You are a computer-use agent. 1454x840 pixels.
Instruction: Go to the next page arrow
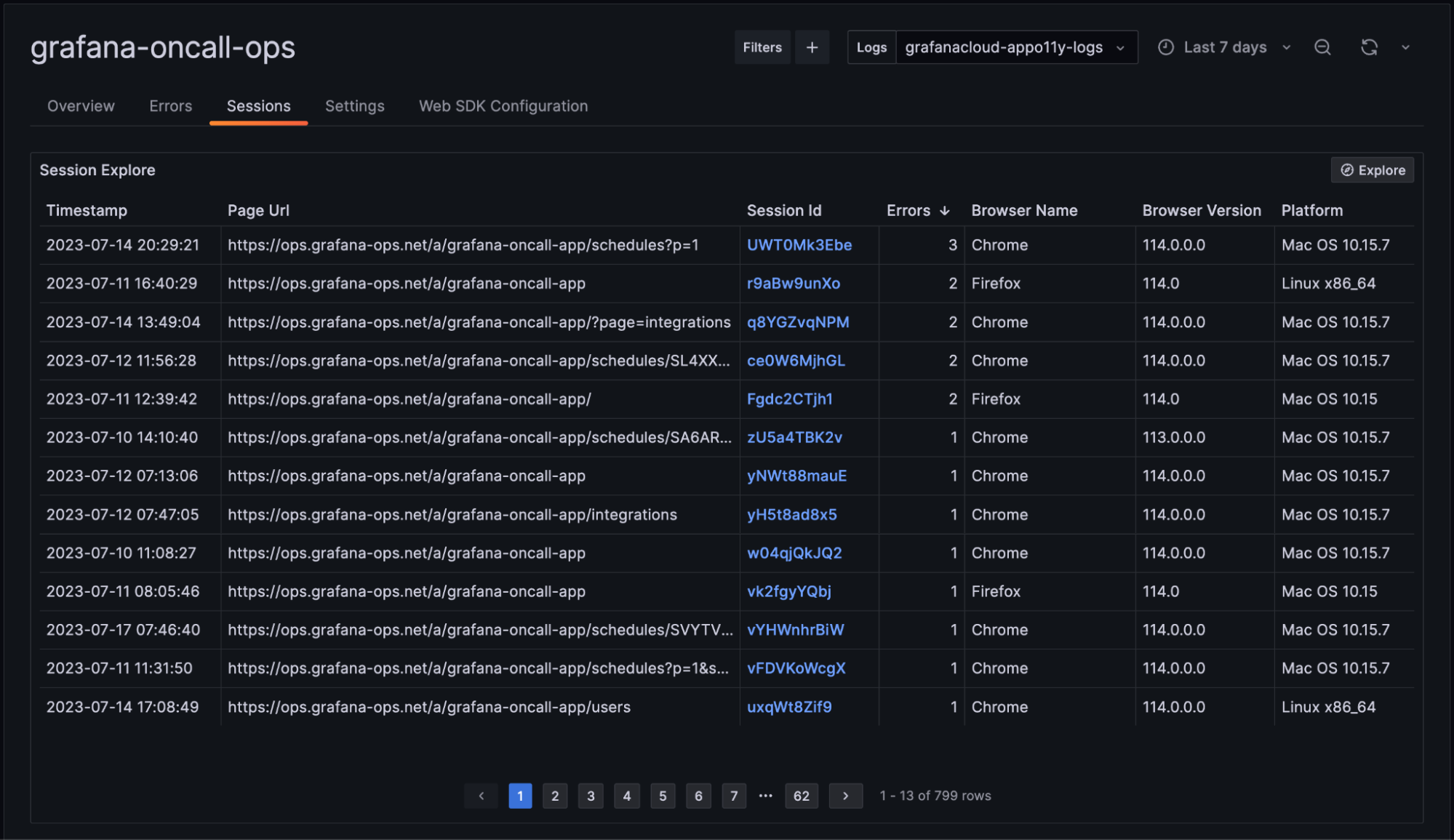point(845,796)
